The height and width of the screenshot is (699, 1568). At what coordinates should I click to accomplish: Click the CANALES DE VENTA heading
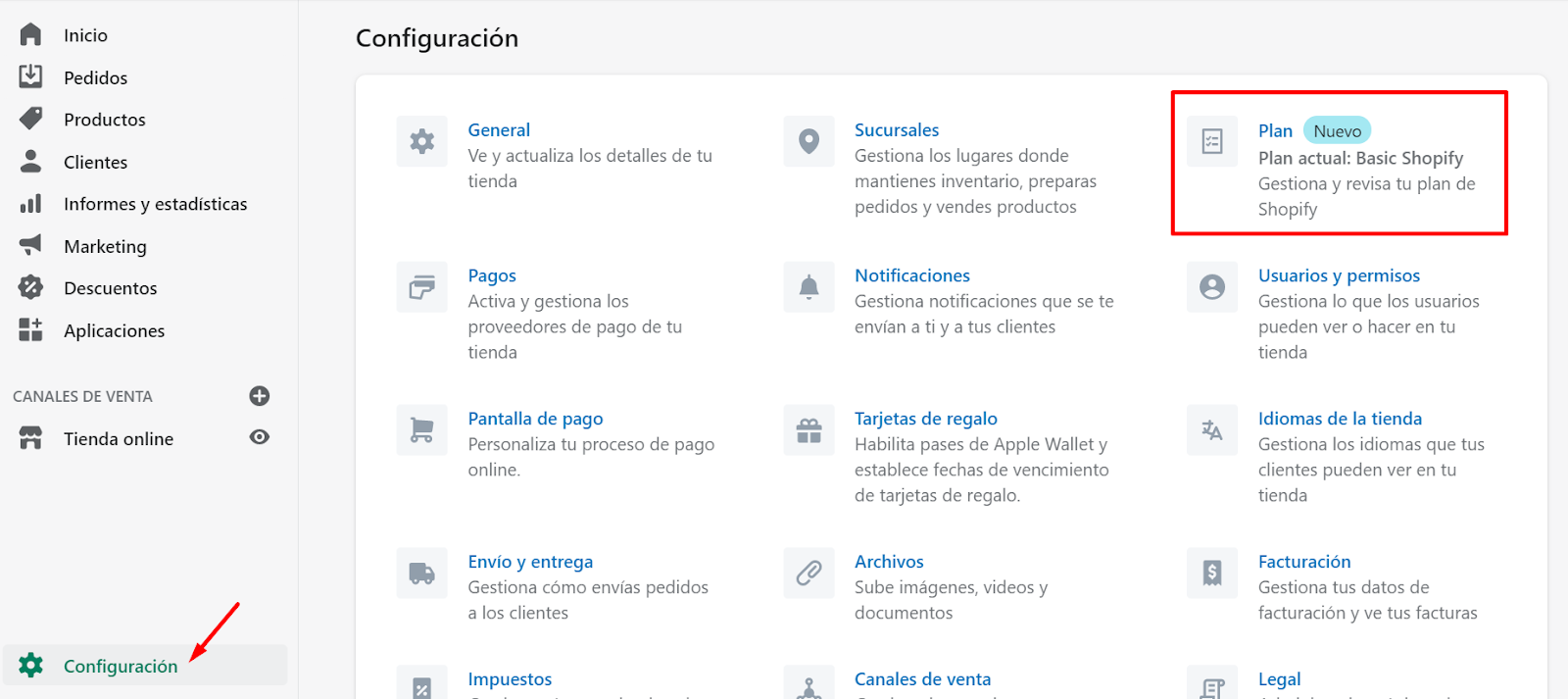click(x=82, y=396)
